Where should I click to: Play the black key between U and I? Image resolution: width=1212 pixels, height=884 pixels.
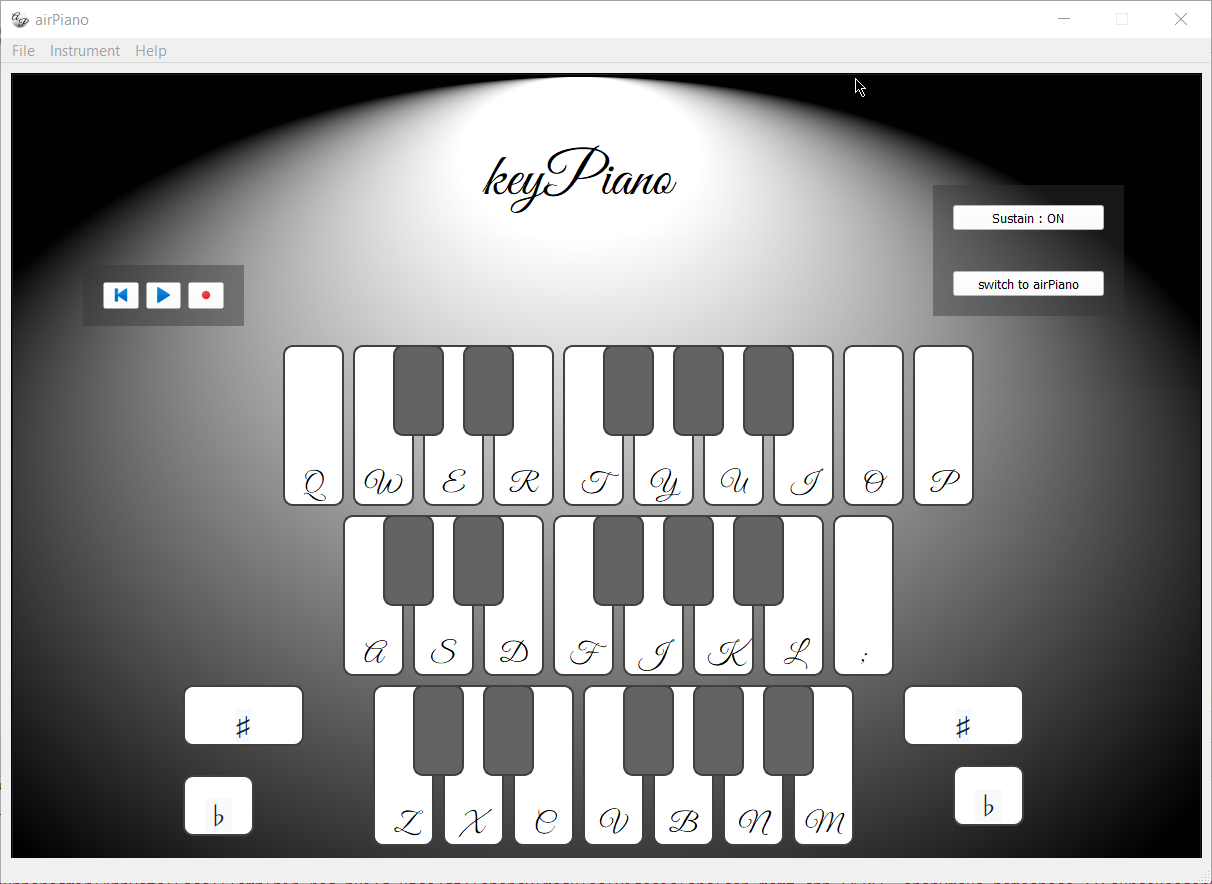(x=768, y=391)
